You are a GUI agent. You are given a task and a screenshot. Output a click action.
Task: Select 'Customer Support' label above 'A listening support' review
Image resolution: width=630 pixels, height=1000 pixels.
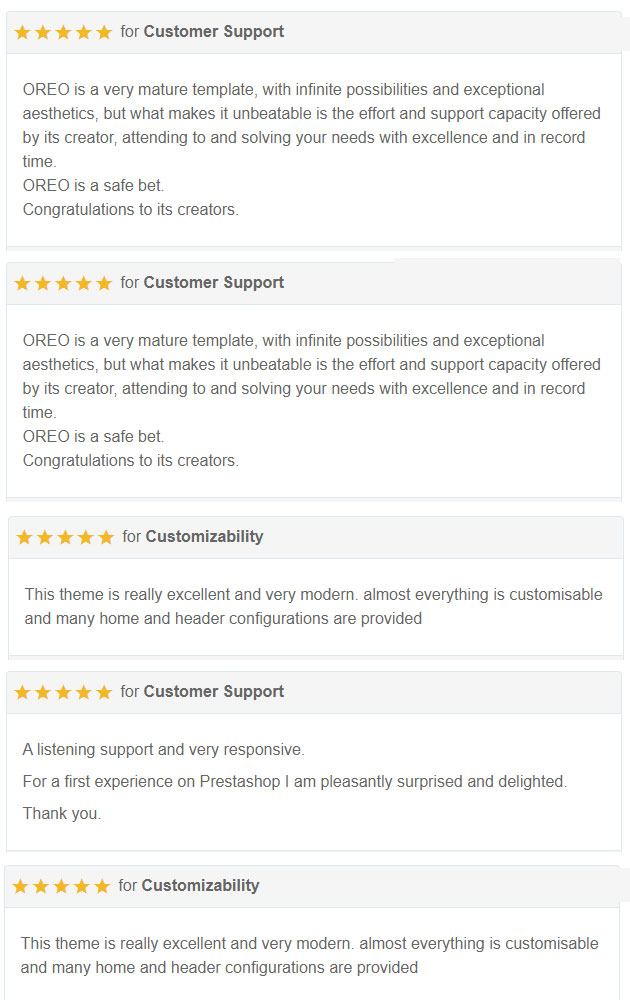[x=213, y=692]
